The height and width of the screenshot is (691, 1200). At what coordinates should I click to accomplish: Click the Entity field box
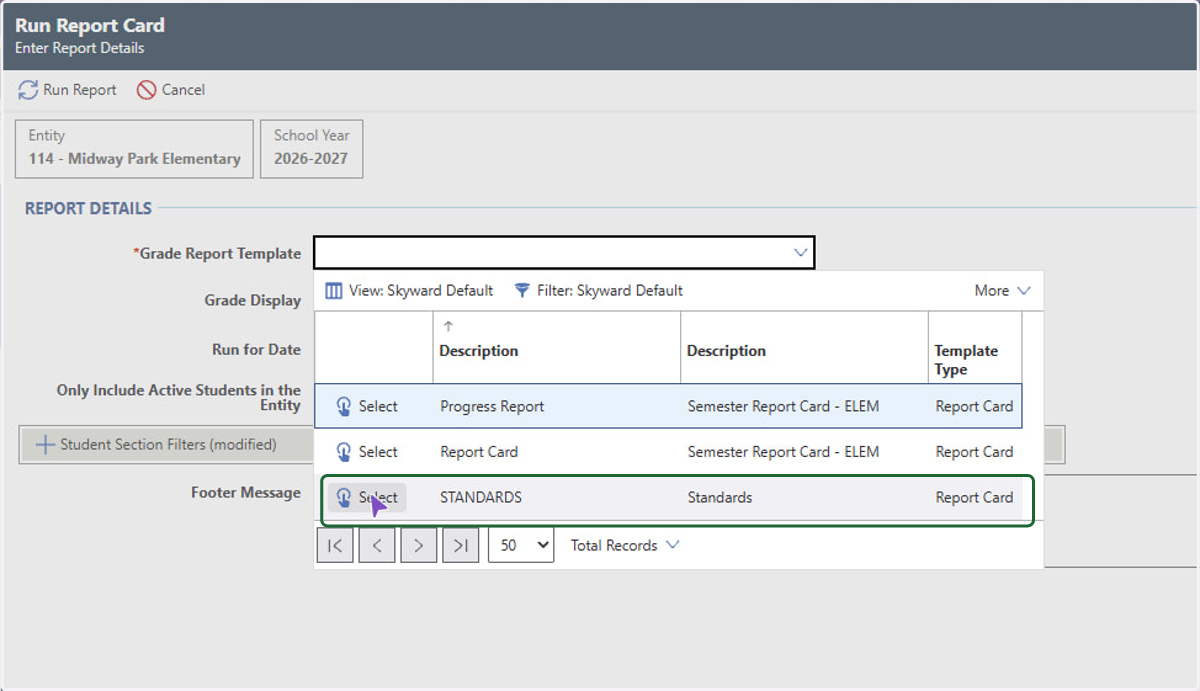point(134,149)
